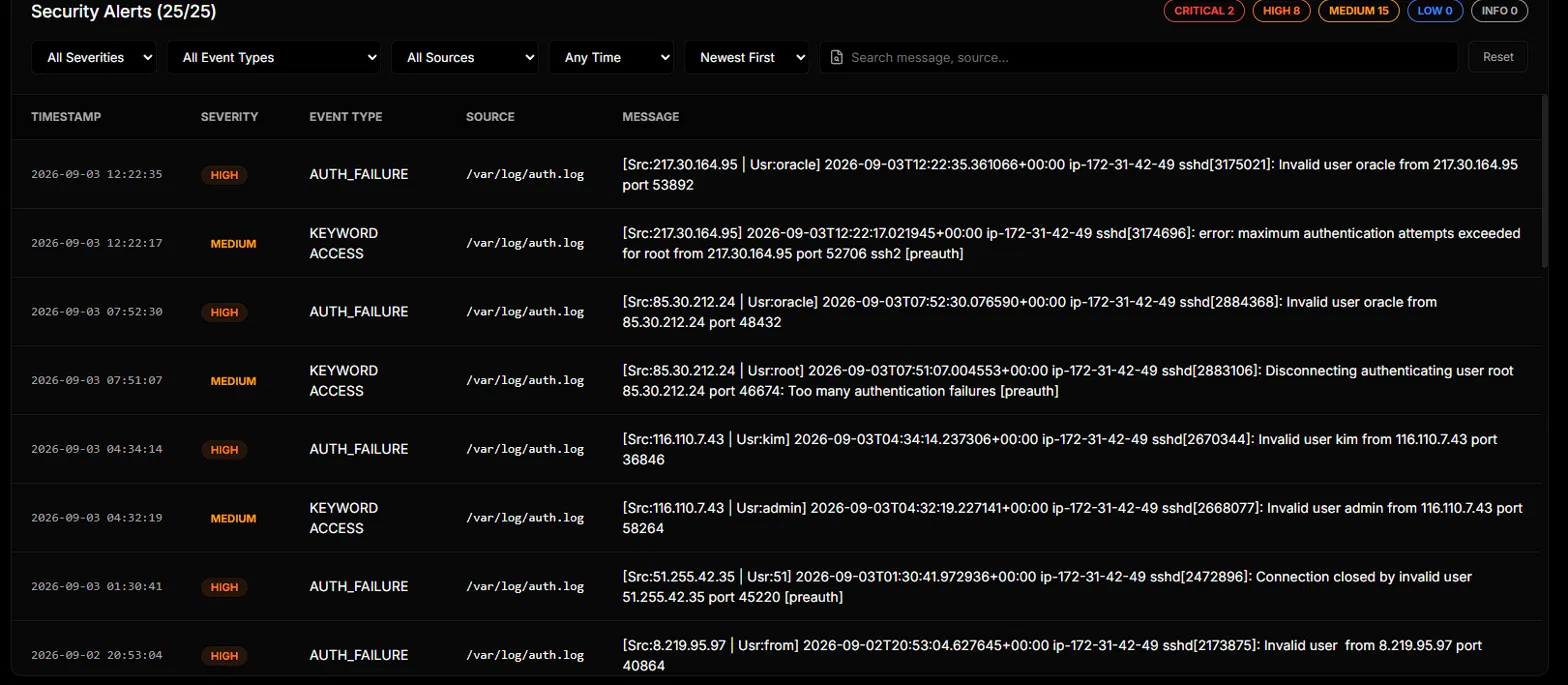Sort by the TIMESTAMP column header

tap(66, 117)
